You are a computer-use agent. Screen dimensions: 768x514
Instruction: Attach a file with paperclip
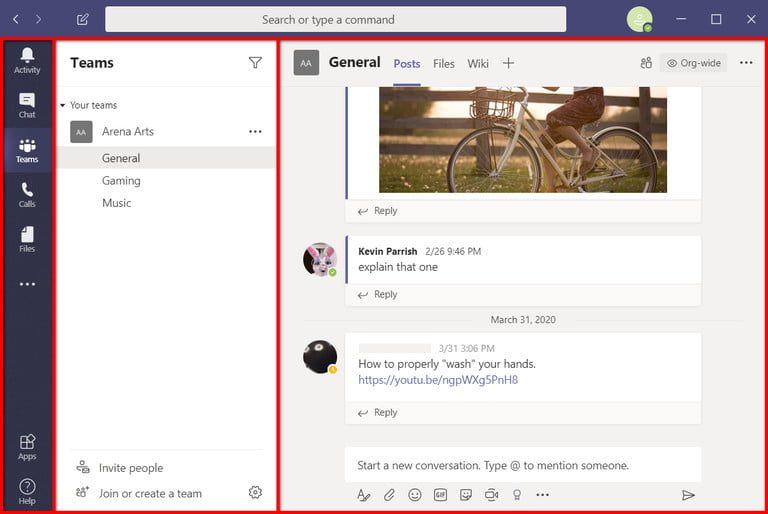tap(389, 495)
